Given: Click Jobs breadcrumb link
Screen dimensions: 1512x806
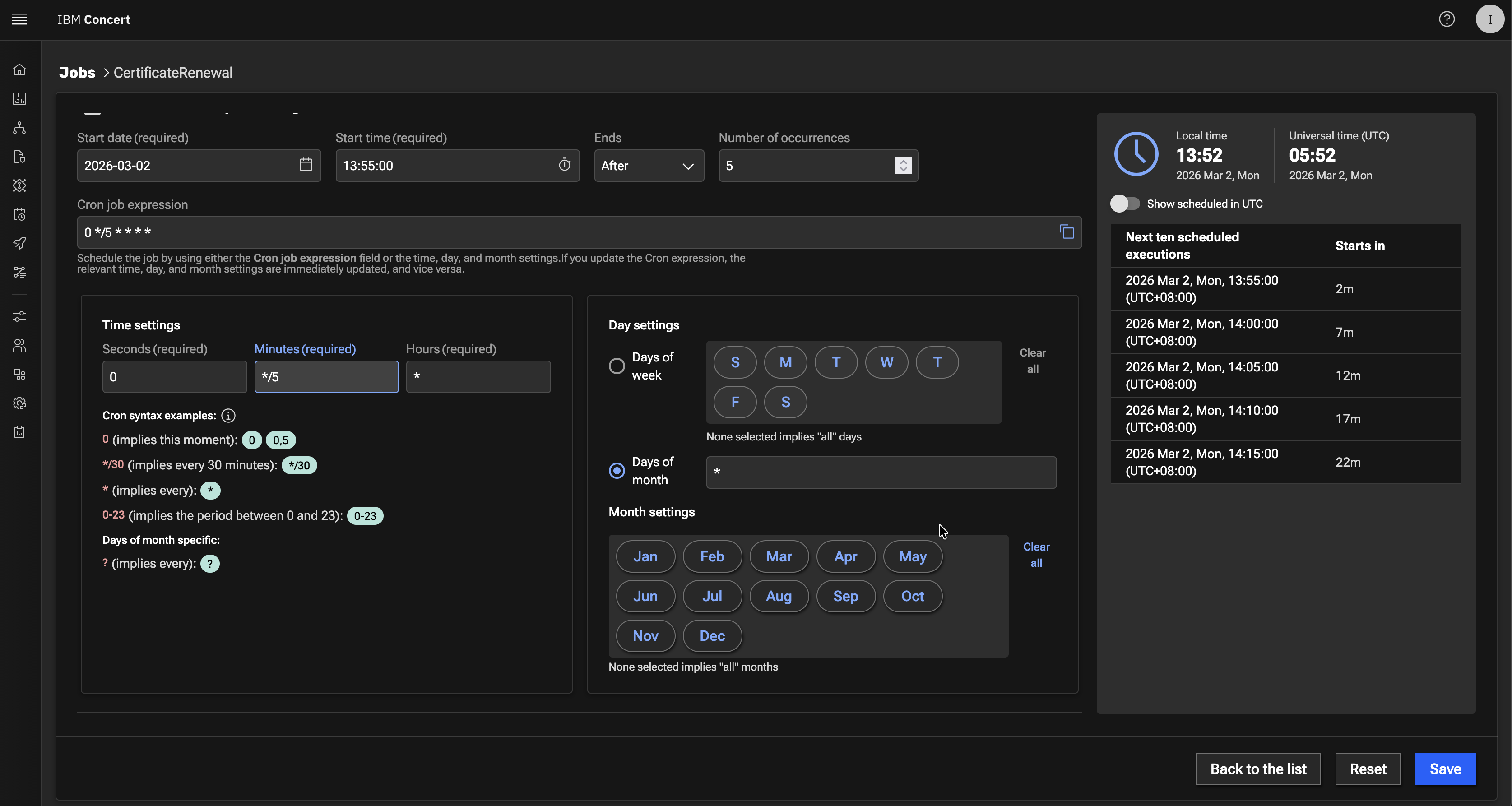Looking at the screenshot, I should (77, 73).
